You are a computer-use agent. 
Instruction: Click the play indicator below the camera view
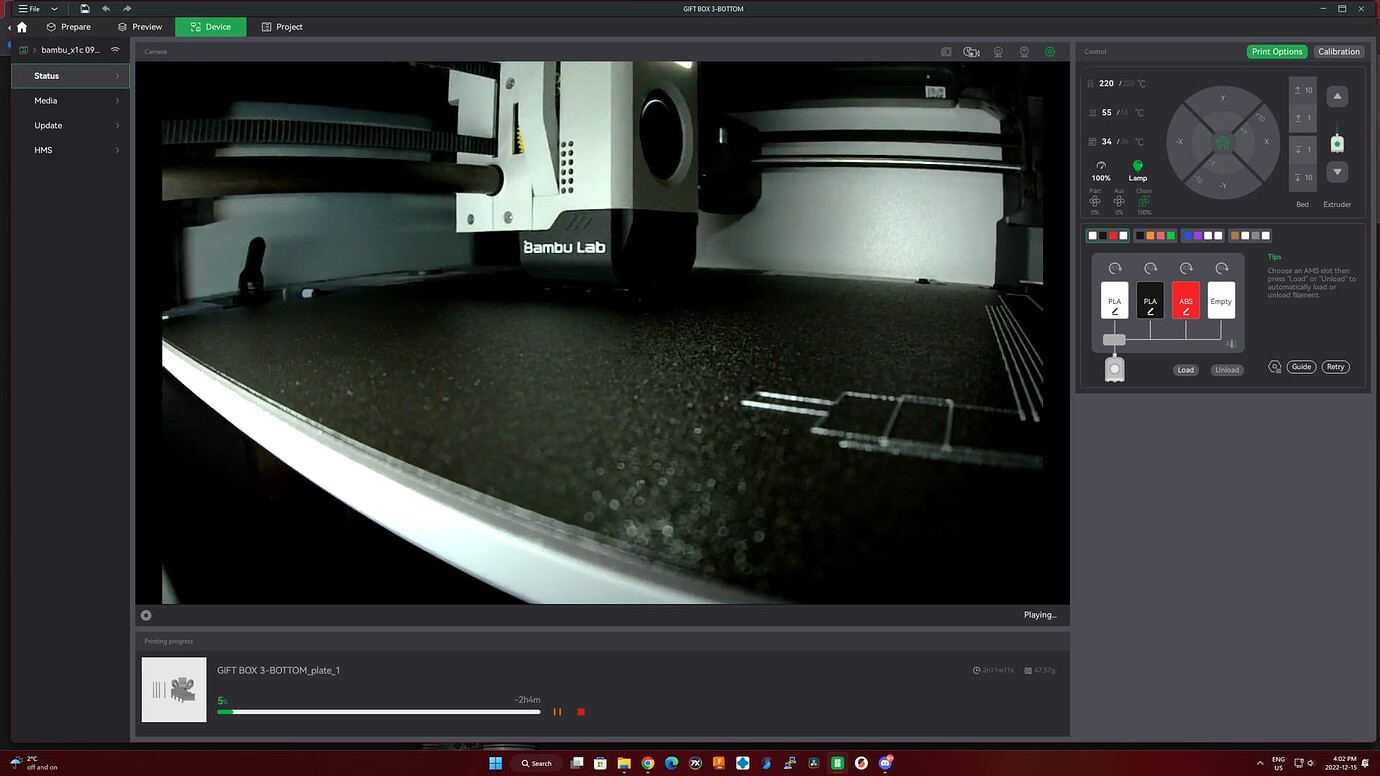click(x=146, y=615)
